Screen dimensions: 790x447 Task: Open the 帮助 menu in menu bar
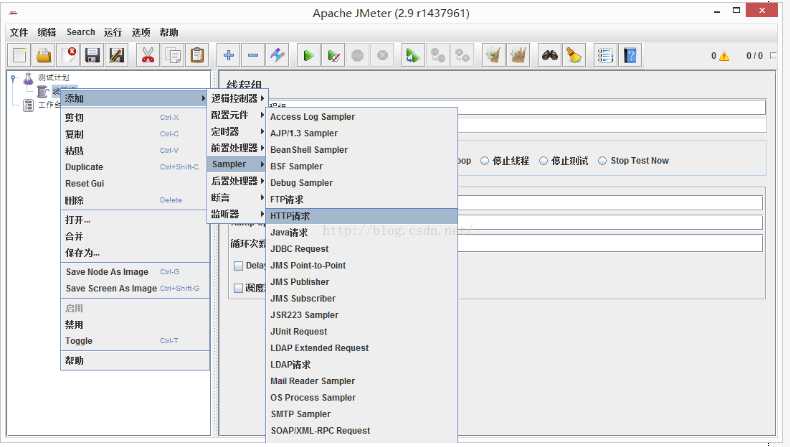[x=169, y=32]
